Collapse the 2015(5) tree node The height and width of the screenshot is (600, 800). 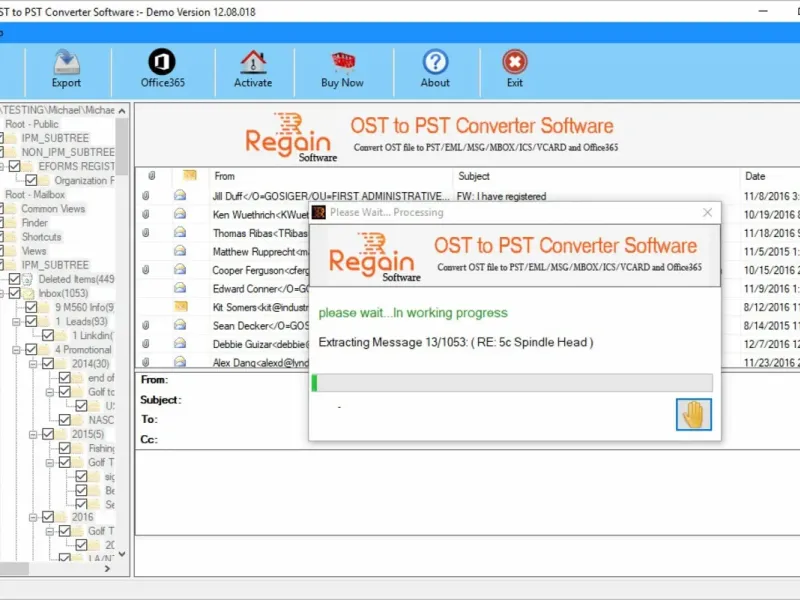click(x=33, y=435)
